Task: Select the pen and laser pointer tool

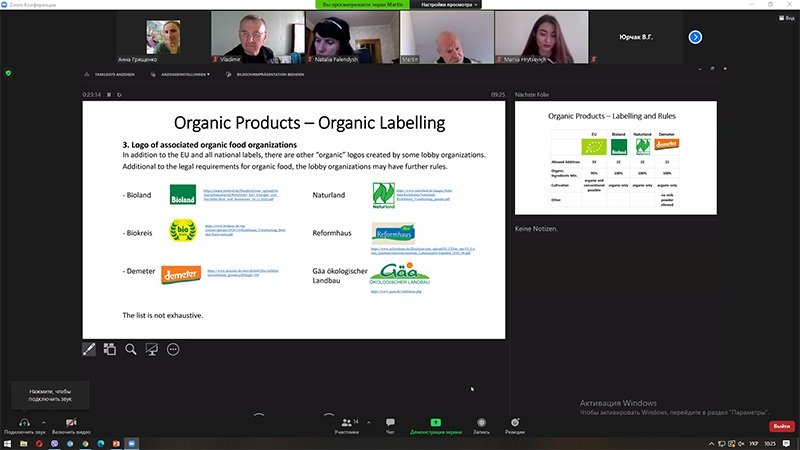Action: [89, 349]
